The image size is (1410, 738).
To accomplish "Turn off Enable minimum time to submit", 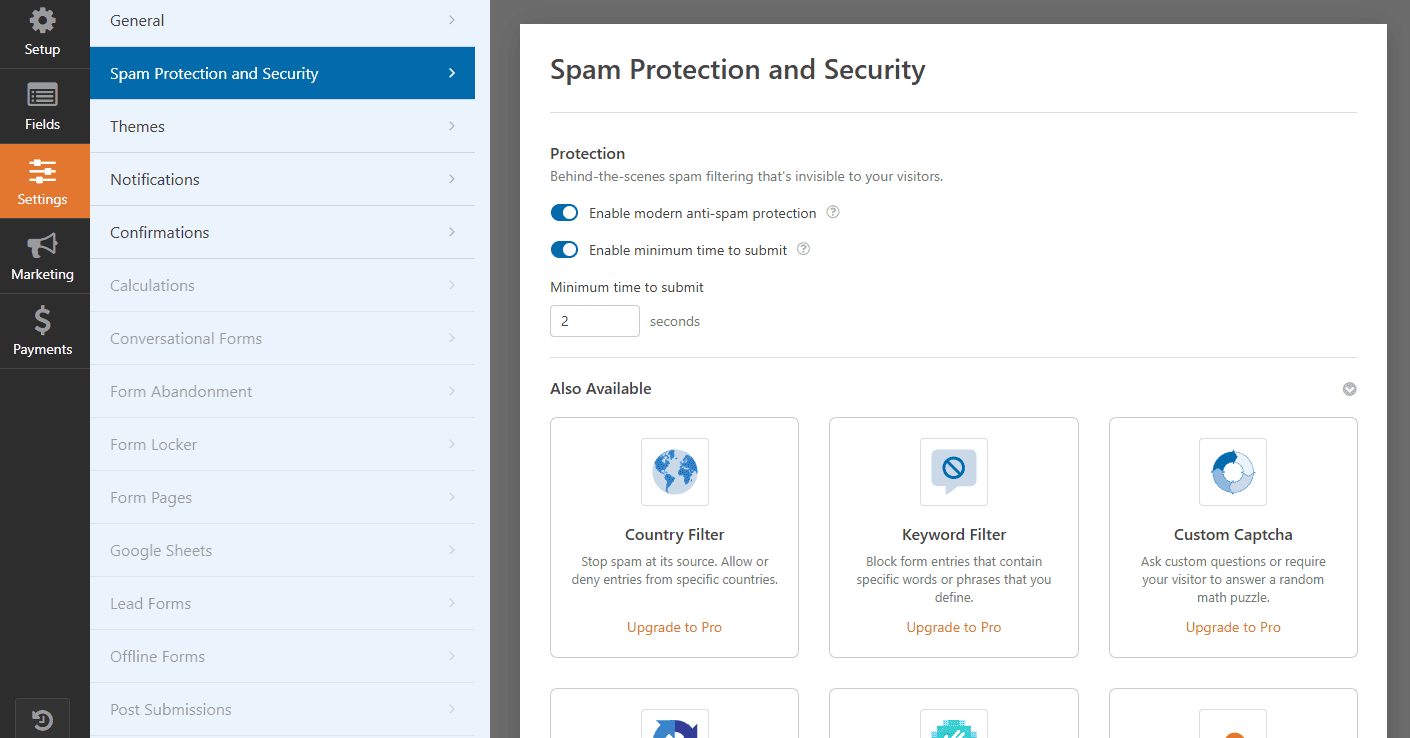I will point(565,250).
